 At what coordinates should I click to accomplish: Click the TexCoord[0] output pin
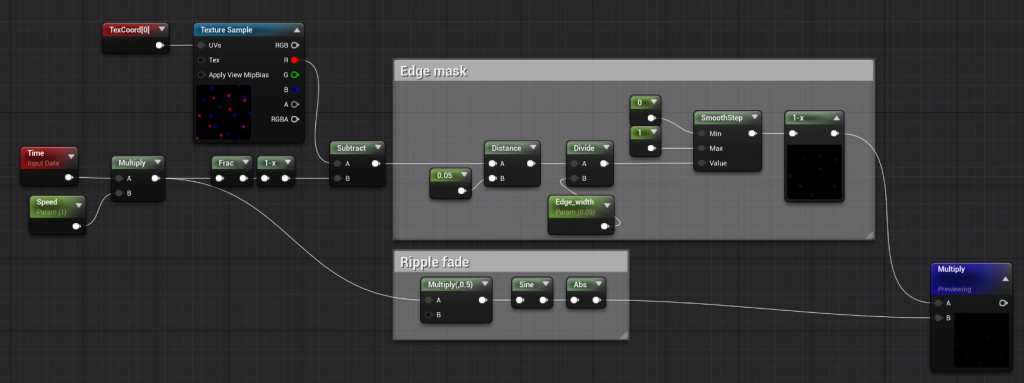pos(159,46)
